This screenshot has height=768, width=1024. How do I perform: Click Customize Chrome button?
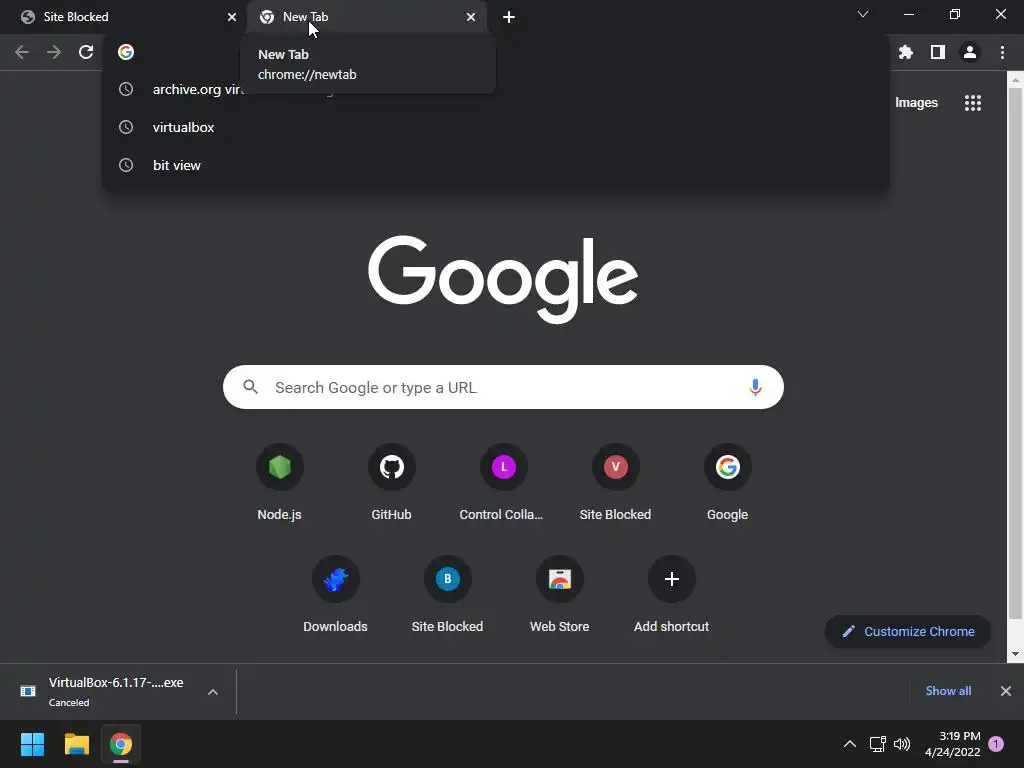(908, 632)
